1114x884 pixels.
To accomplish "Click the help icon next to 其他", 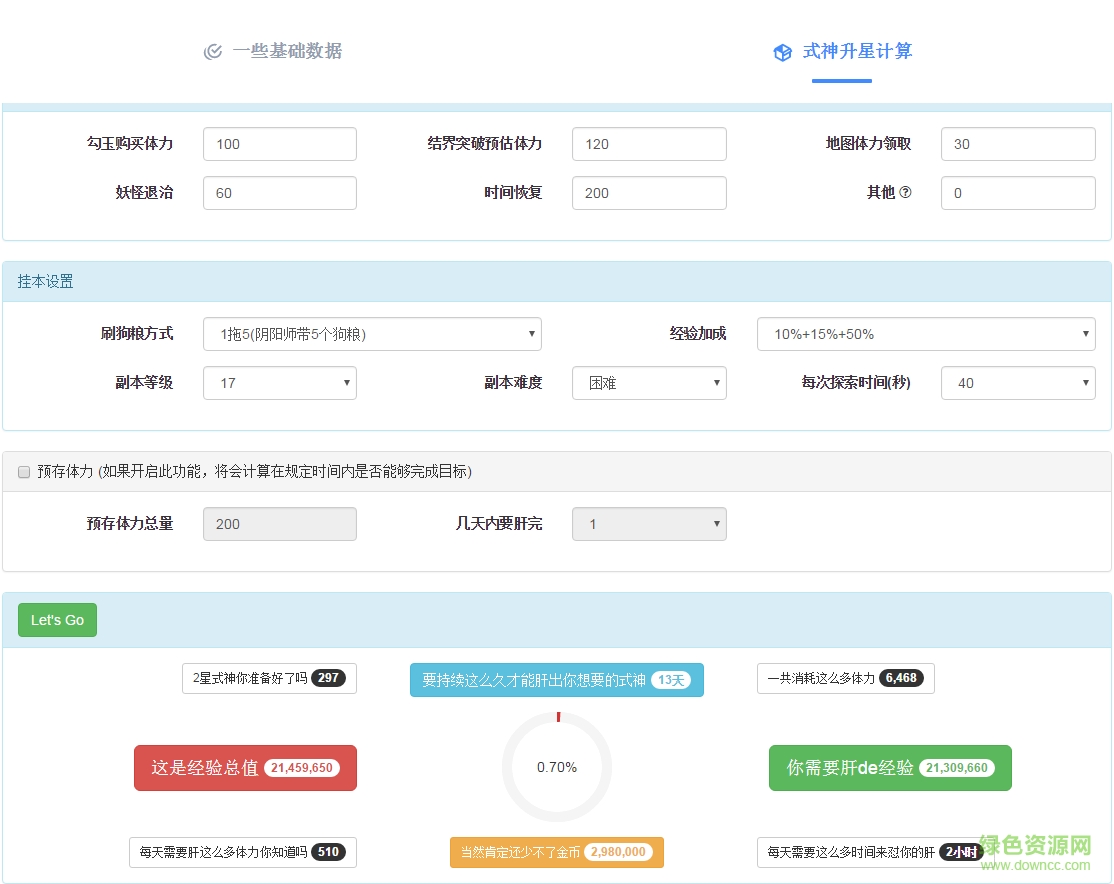I will coord(905,193).
